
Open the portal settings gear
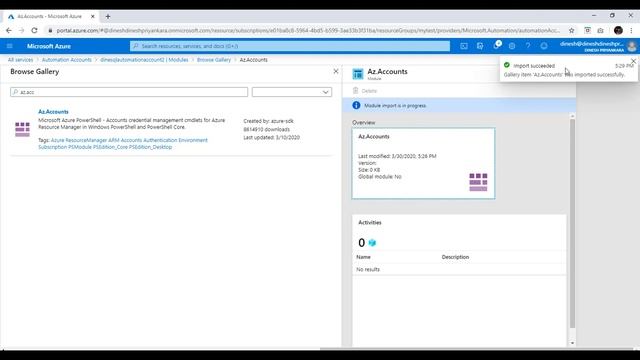coord(512,46)
